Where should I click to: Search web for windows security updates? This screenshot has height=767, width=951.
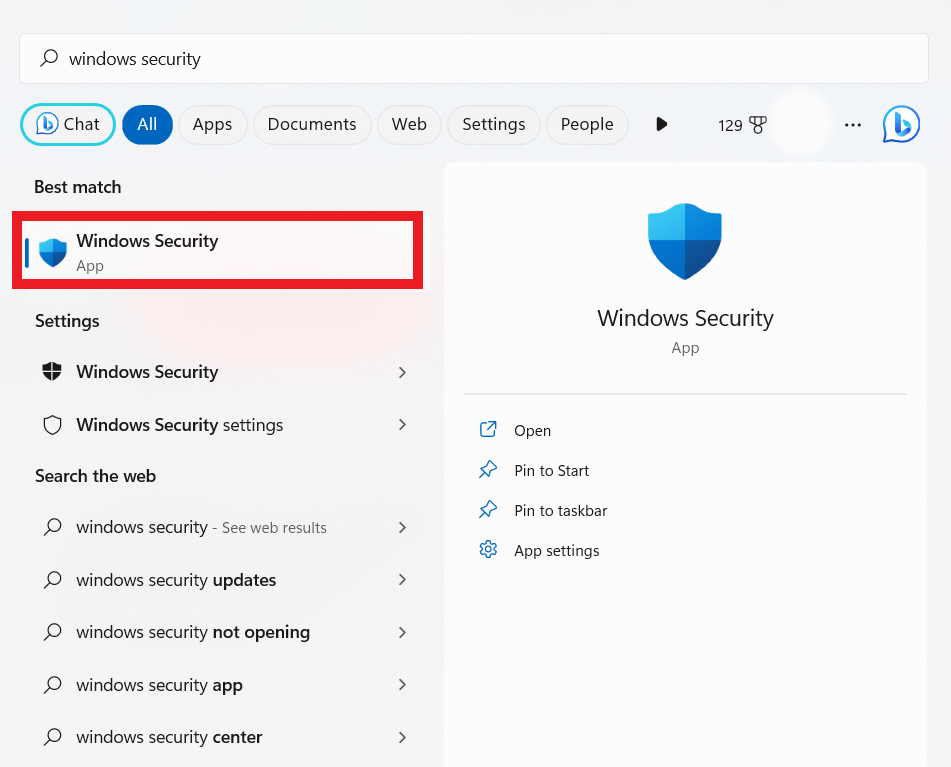176,580
